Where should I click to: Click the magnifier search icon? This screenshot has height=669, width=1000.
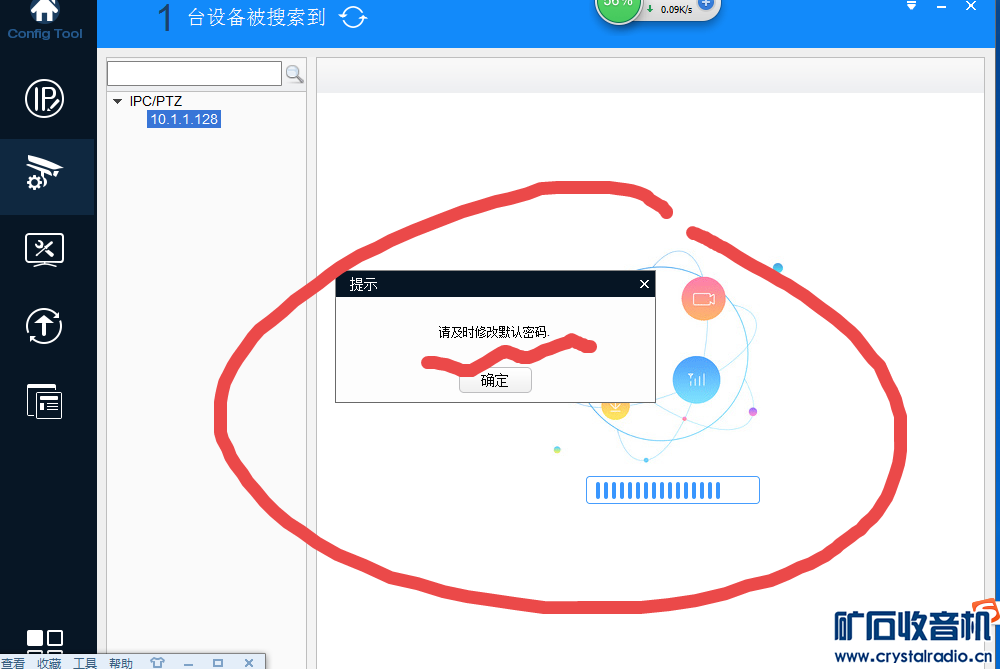[295, 74]
